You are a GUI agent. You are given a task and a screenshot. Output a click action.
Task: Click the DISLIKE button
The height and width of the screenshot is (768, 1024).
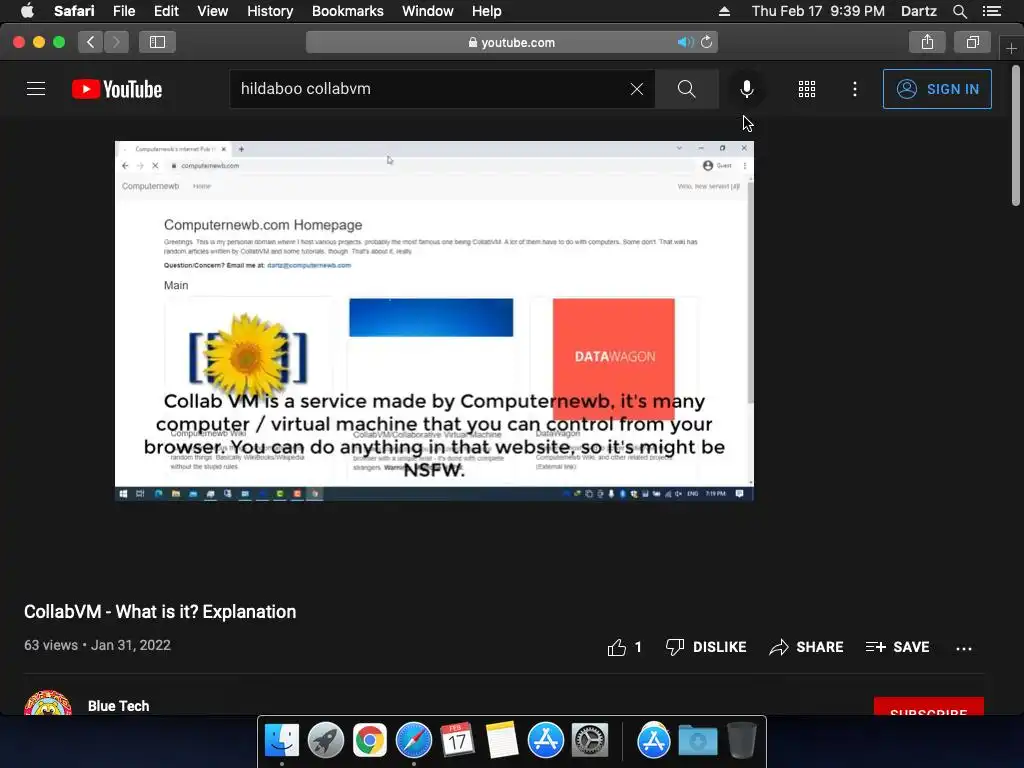click(706, 647)
